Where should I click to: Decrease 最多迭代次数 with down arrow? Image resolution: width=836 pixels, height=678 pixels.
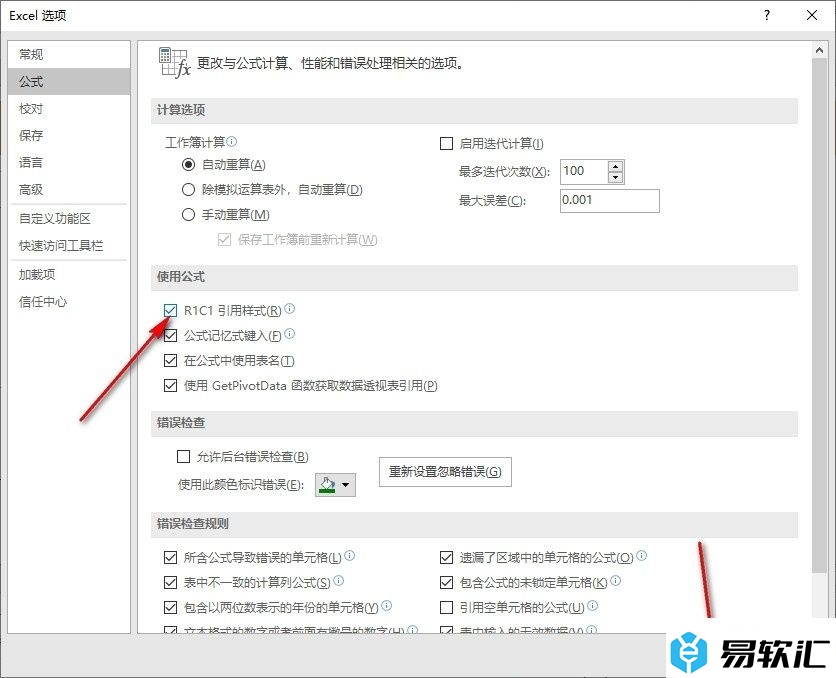(x=616, y=177)
